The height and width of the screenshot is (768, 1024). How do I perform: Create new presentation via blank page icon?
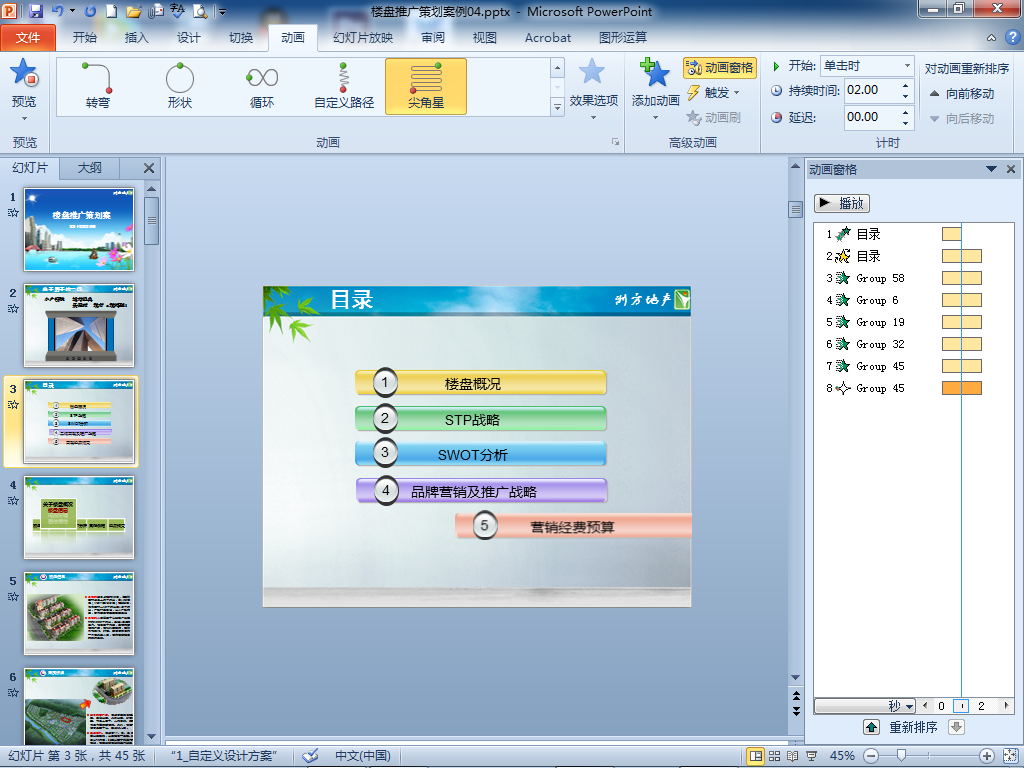[x=112, y=11]
